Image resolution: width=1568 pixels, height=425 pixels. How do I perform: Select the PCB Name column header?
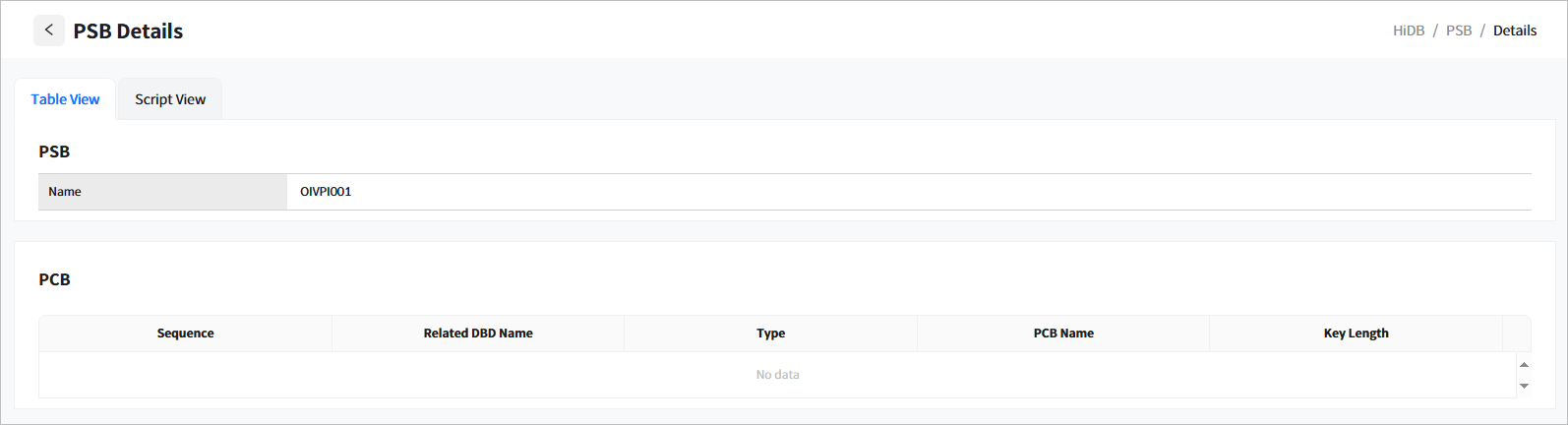pyautogui.click(x=1063, y=334)
